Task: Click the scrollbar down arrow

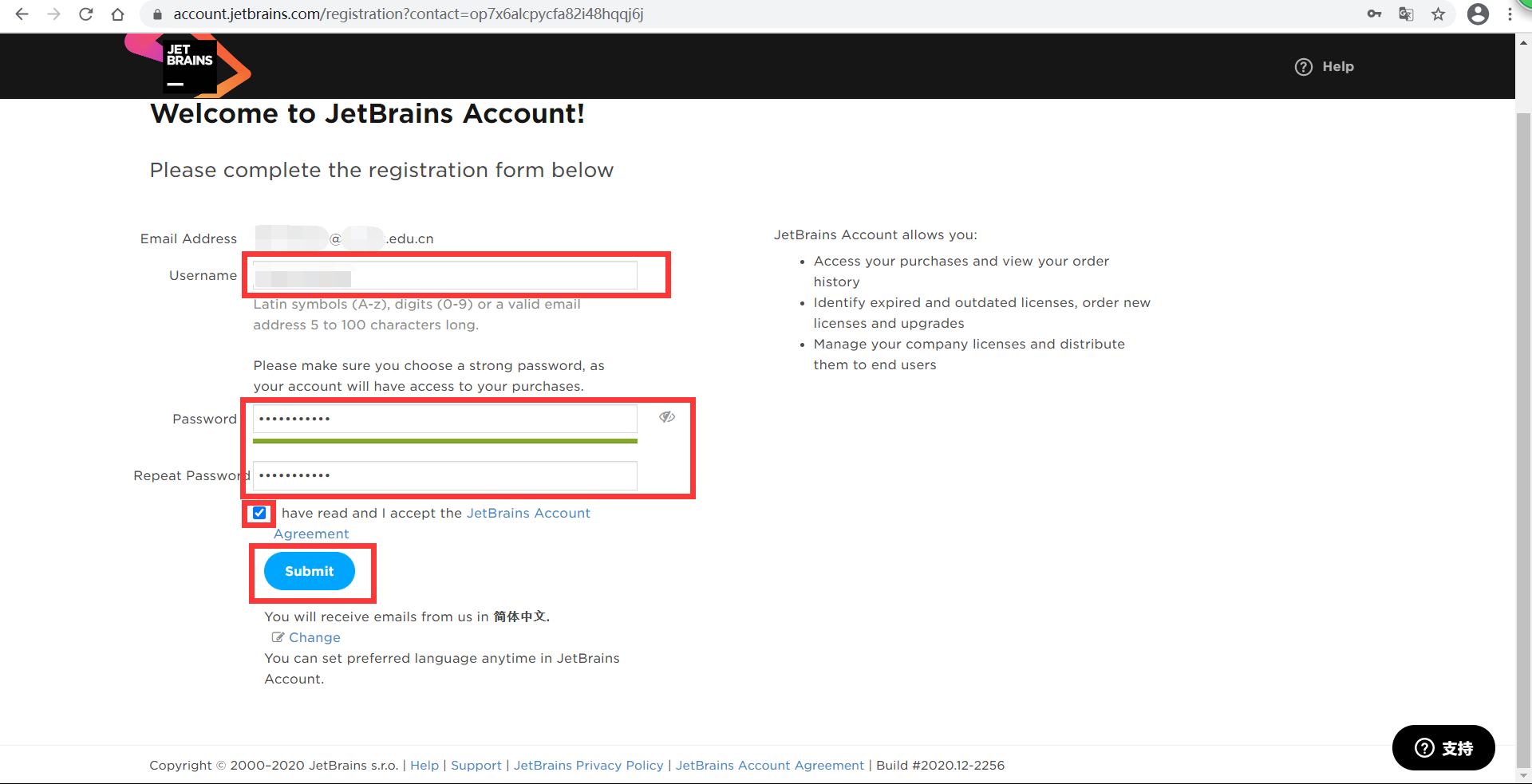Action: [1523, 775]
